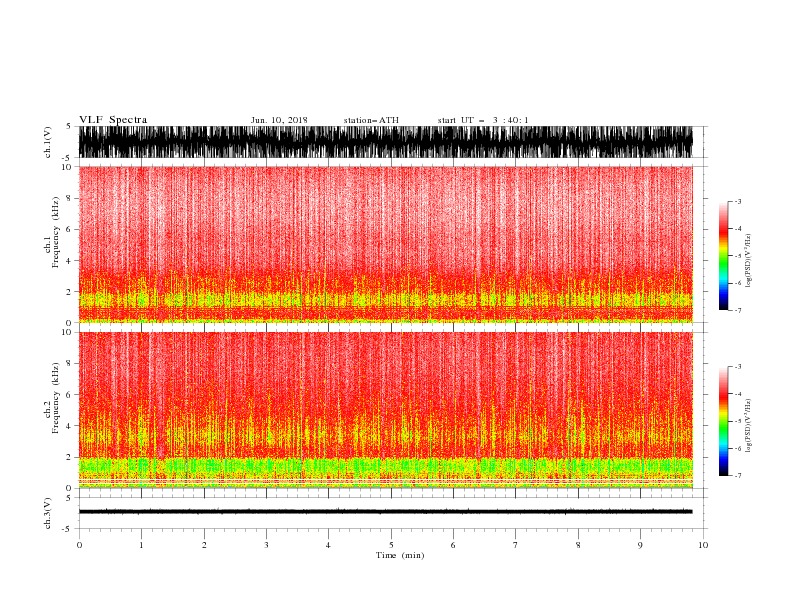792x612 pixels.
Task: Click the 'ch.1(V)' waveform axis label
Action: click(48, 142)
